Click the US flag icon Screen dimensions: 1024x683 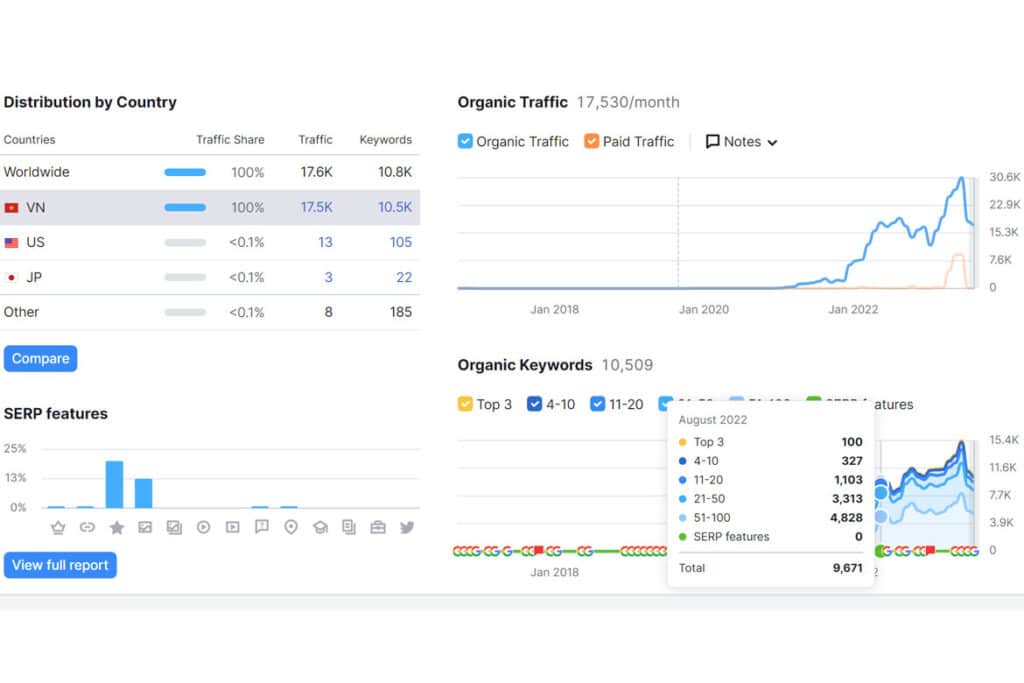pyautogui.click(x=11, y=243)
